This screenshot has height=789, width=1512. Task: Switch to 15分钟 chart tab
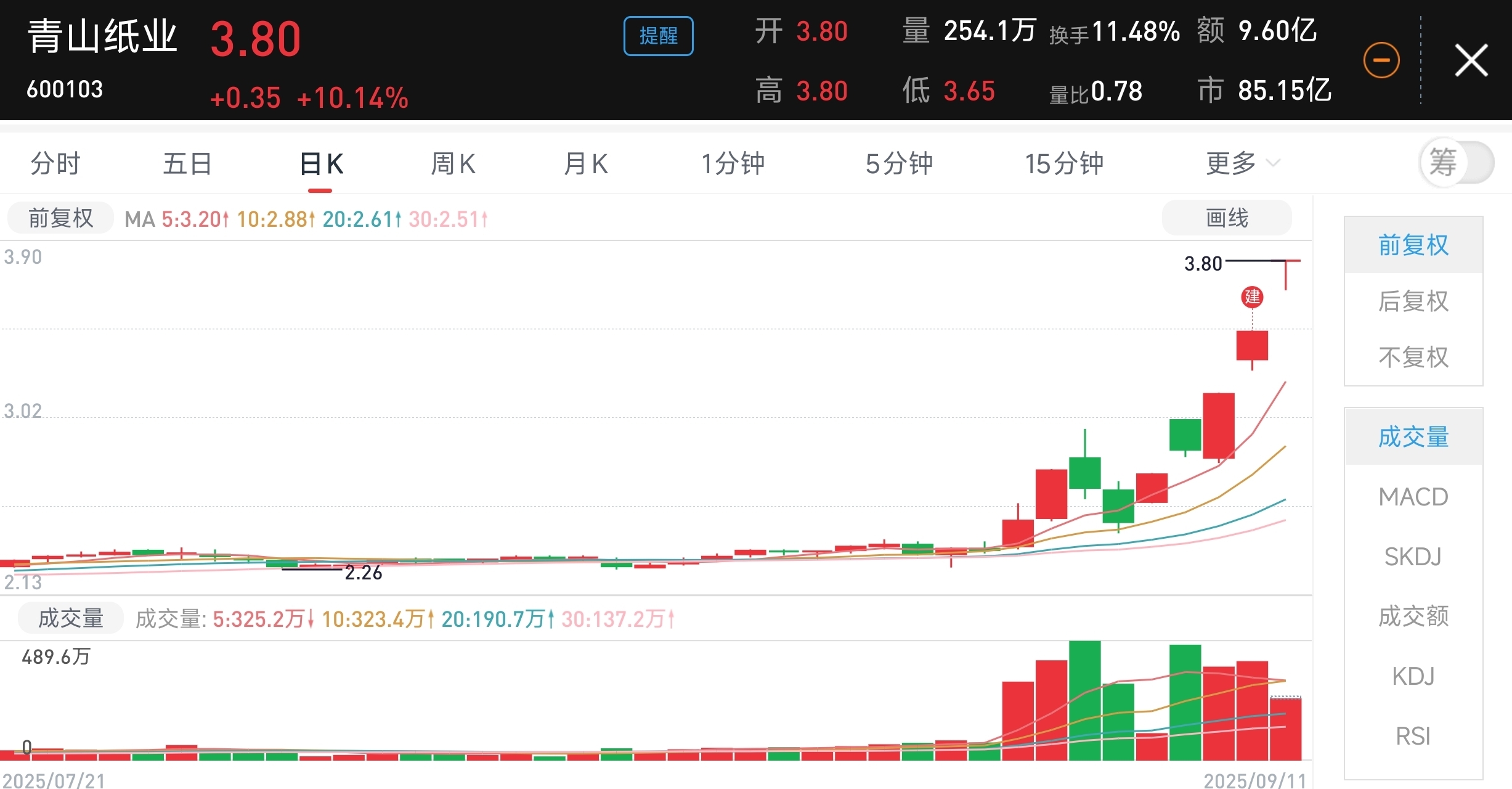pos(1064,164)
